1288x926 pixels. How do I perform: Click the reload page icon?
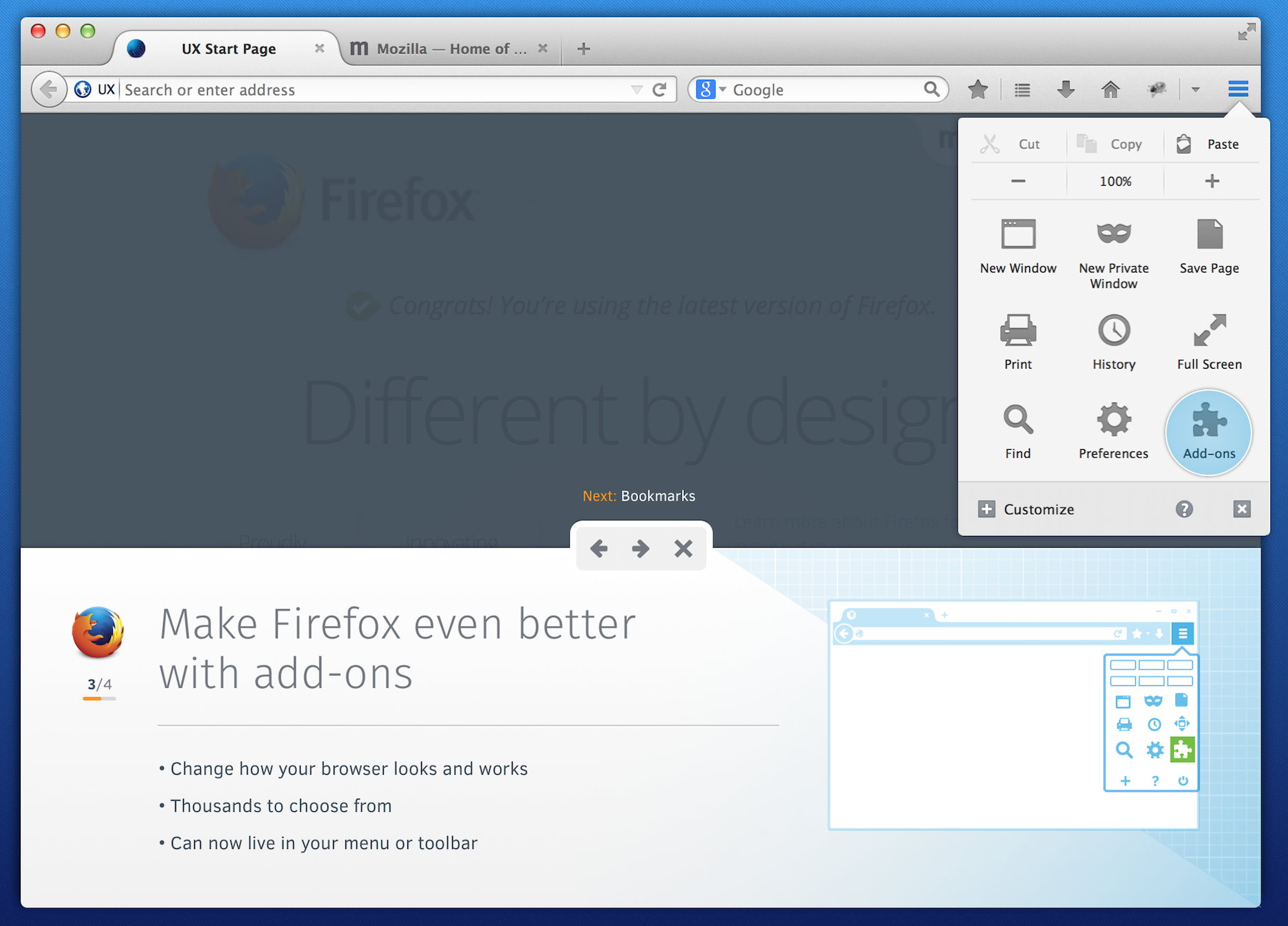click(659, 89)
